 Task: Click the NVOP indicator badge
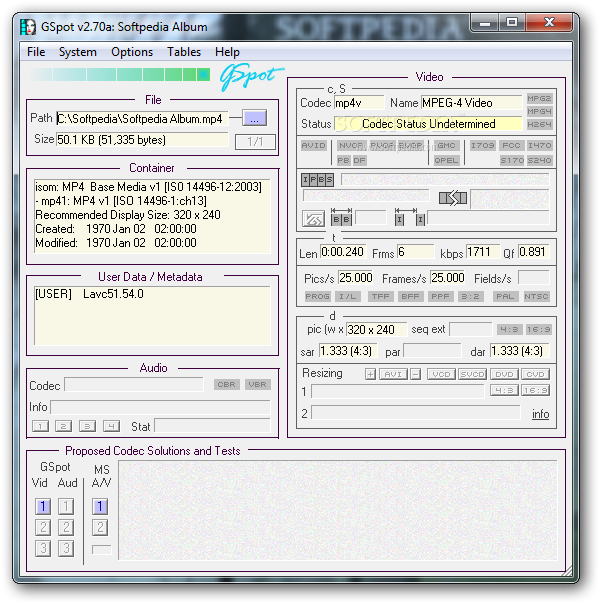point(352,146)
